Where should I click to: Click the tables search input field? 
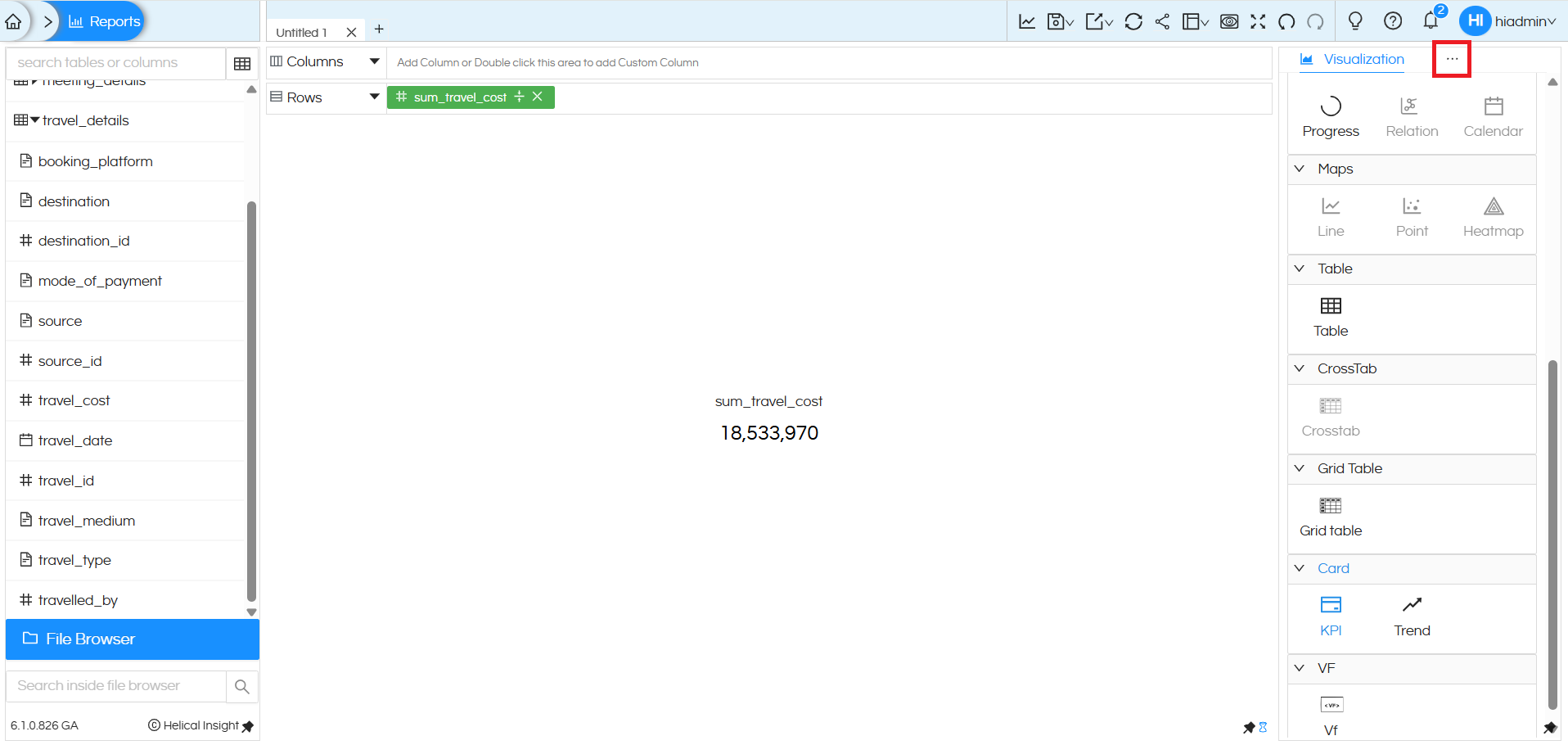115,62
